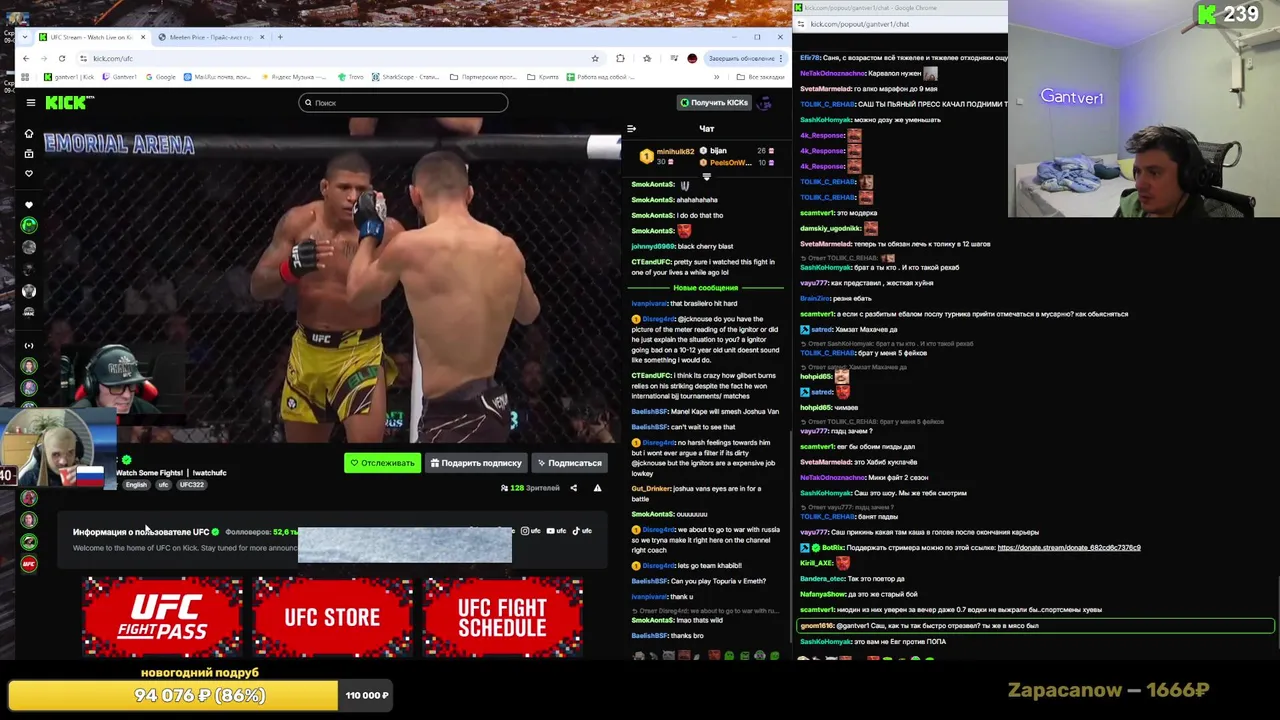Open the Завершить обновление Chrome menu

(x=746, y=58)
